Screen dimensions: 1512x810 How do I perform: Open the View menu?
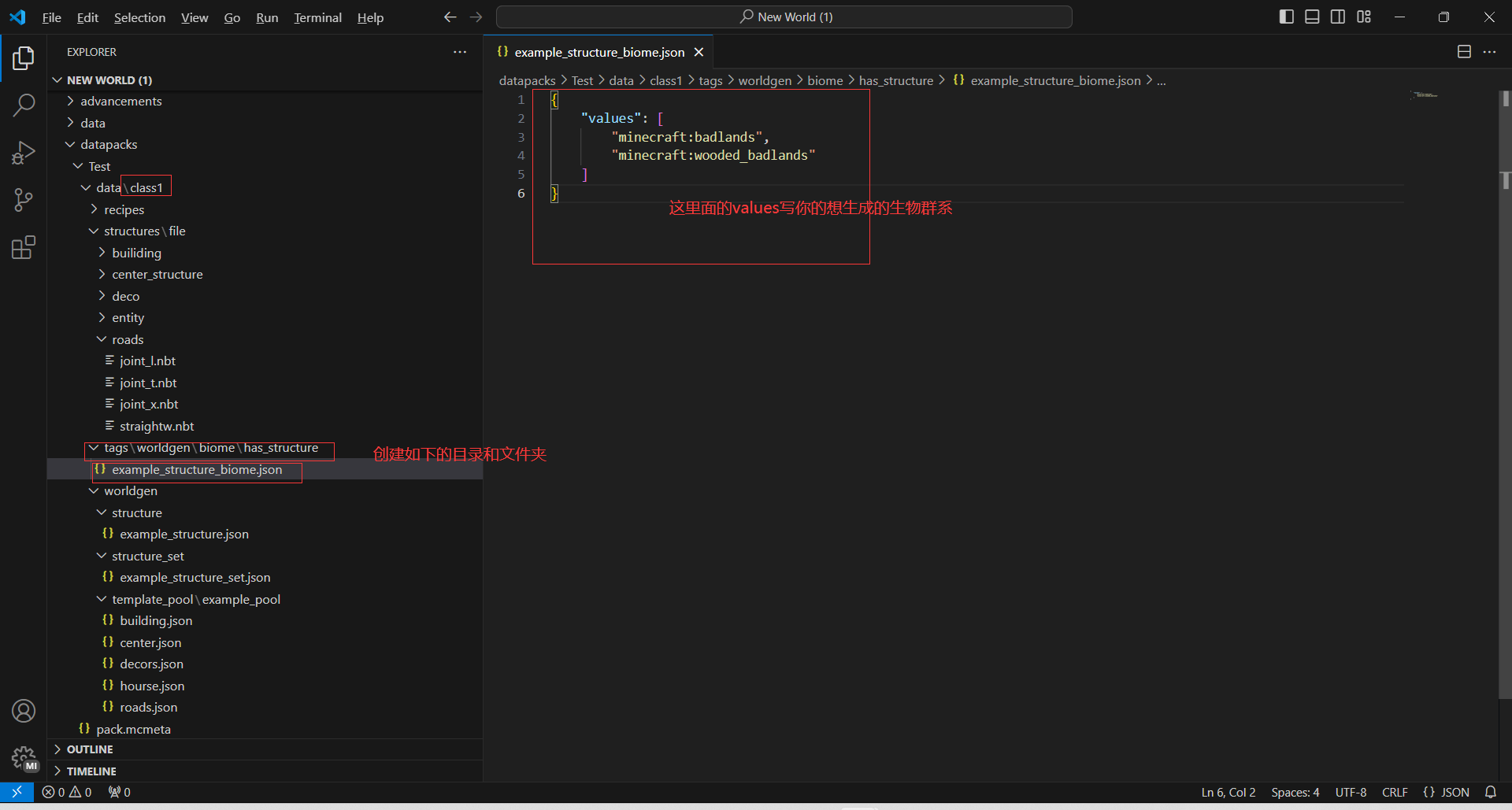[195, 17]
